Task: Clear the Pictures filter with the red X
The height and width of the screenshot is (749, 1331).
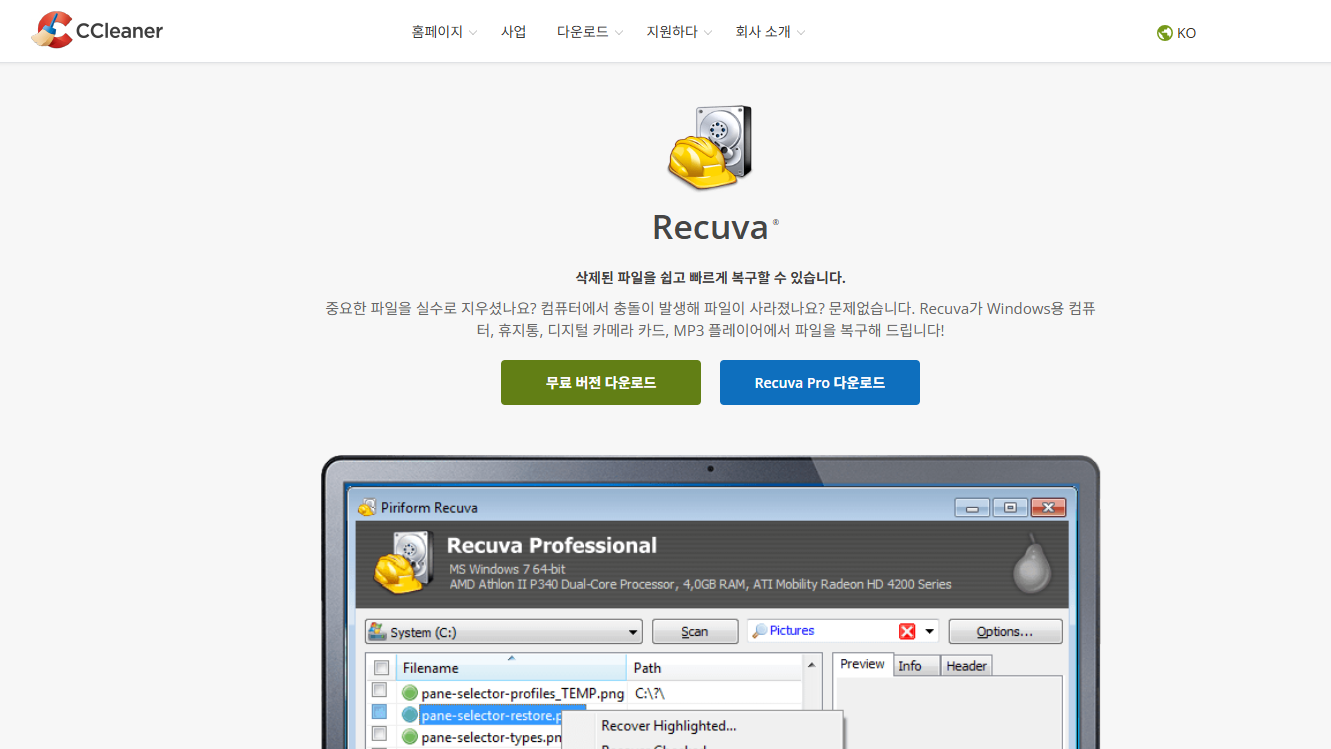Action: pos(907,631)
